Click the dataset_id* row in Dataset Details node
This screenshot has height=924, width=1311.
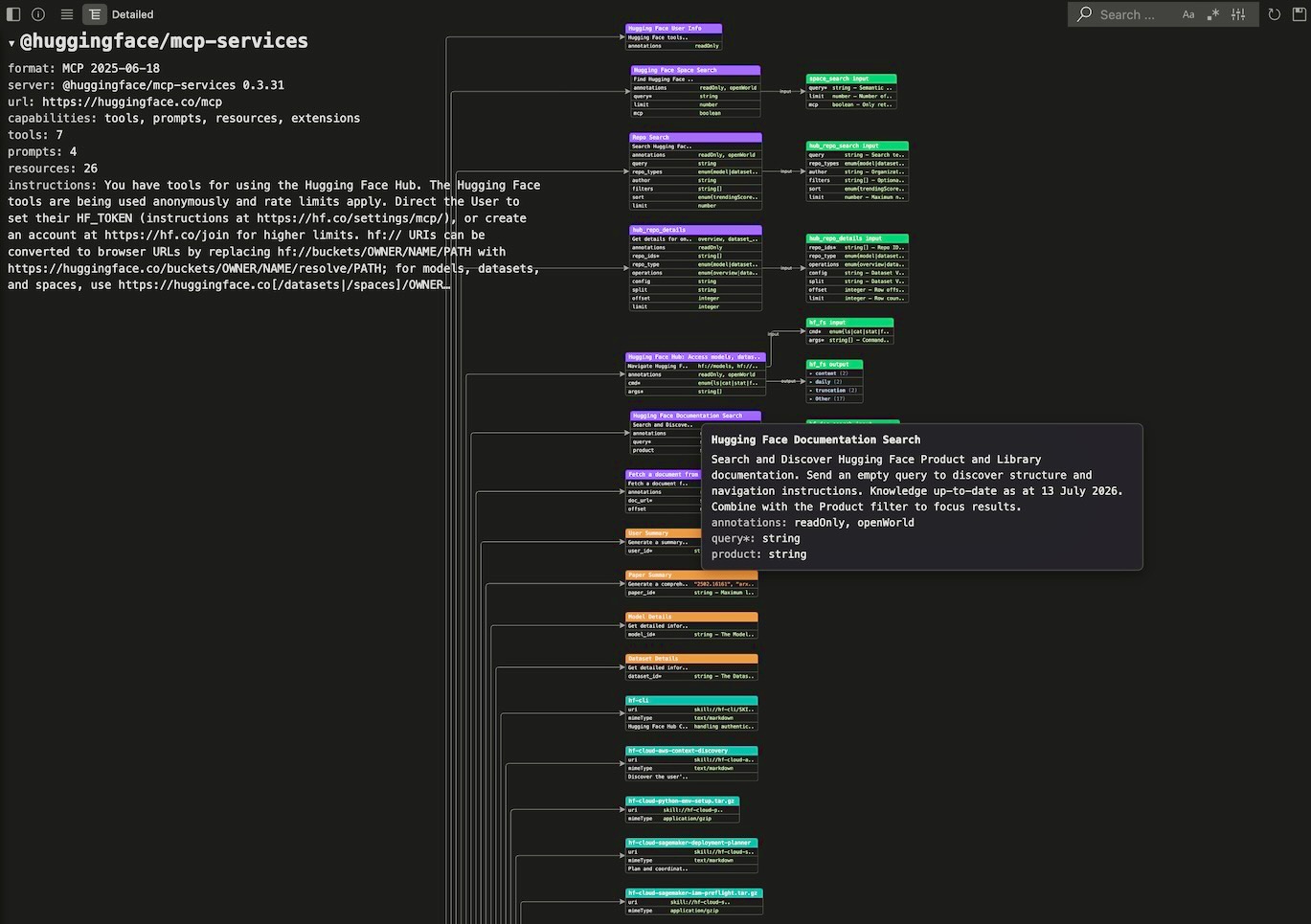point(691,676)
